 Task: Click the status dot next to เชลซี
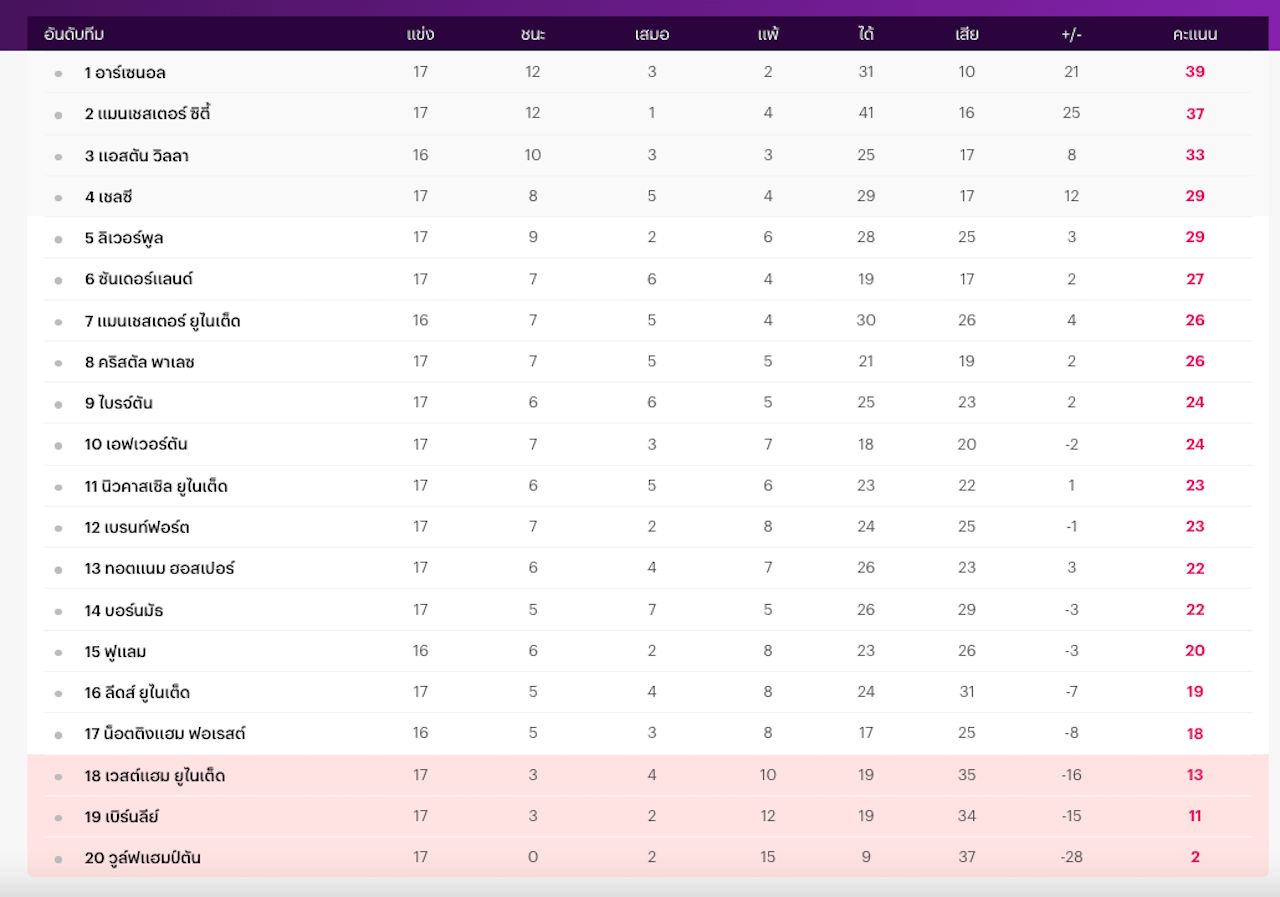pos(58,198)
